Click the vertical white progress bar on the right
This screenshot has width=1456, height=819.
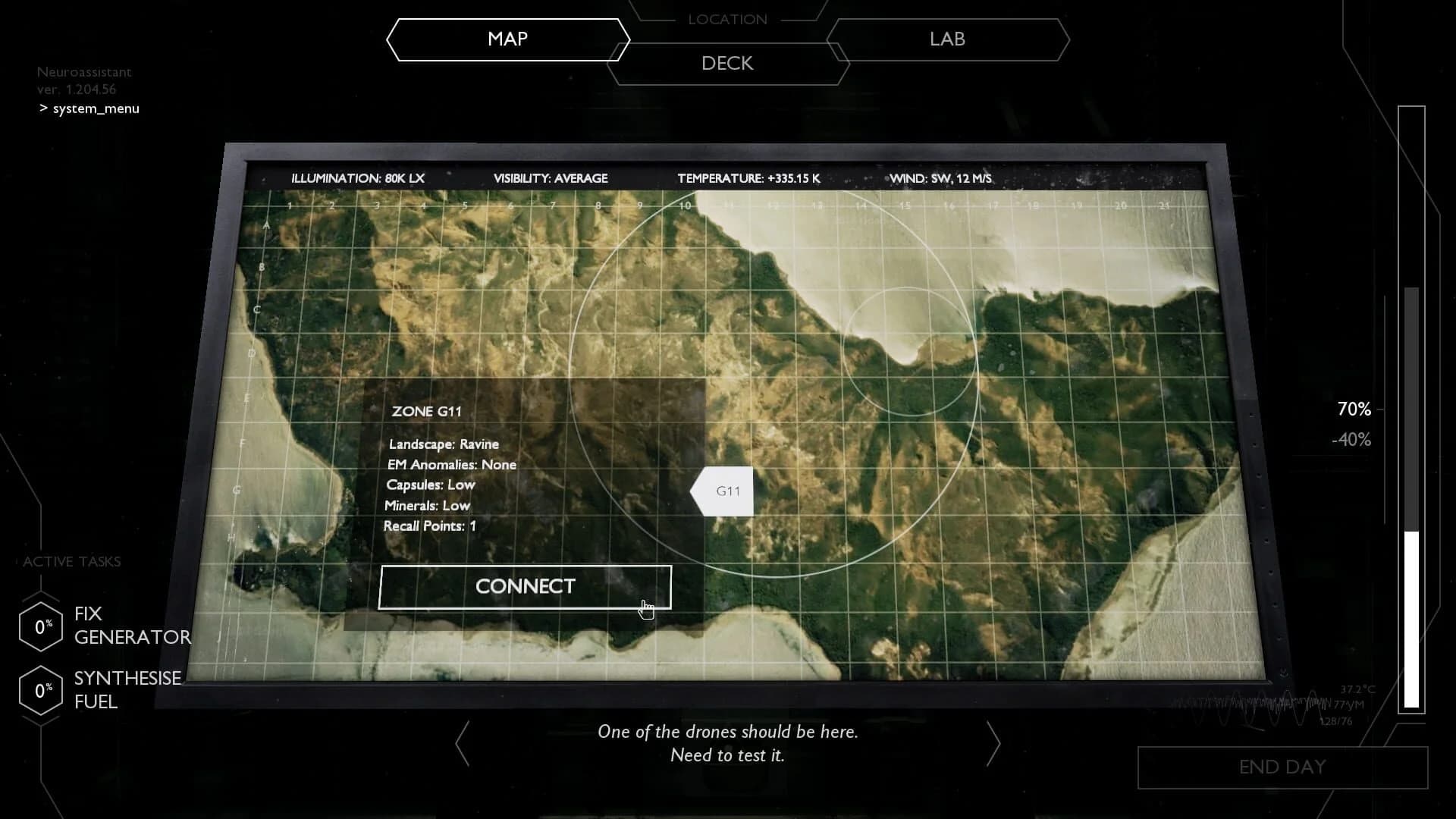(1412, 622)
